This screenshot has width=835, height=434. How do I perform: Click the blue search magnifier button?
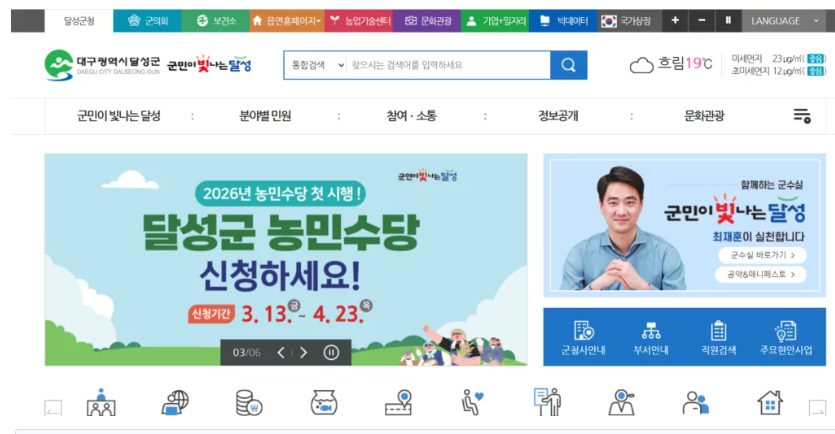tap(569, 65)
